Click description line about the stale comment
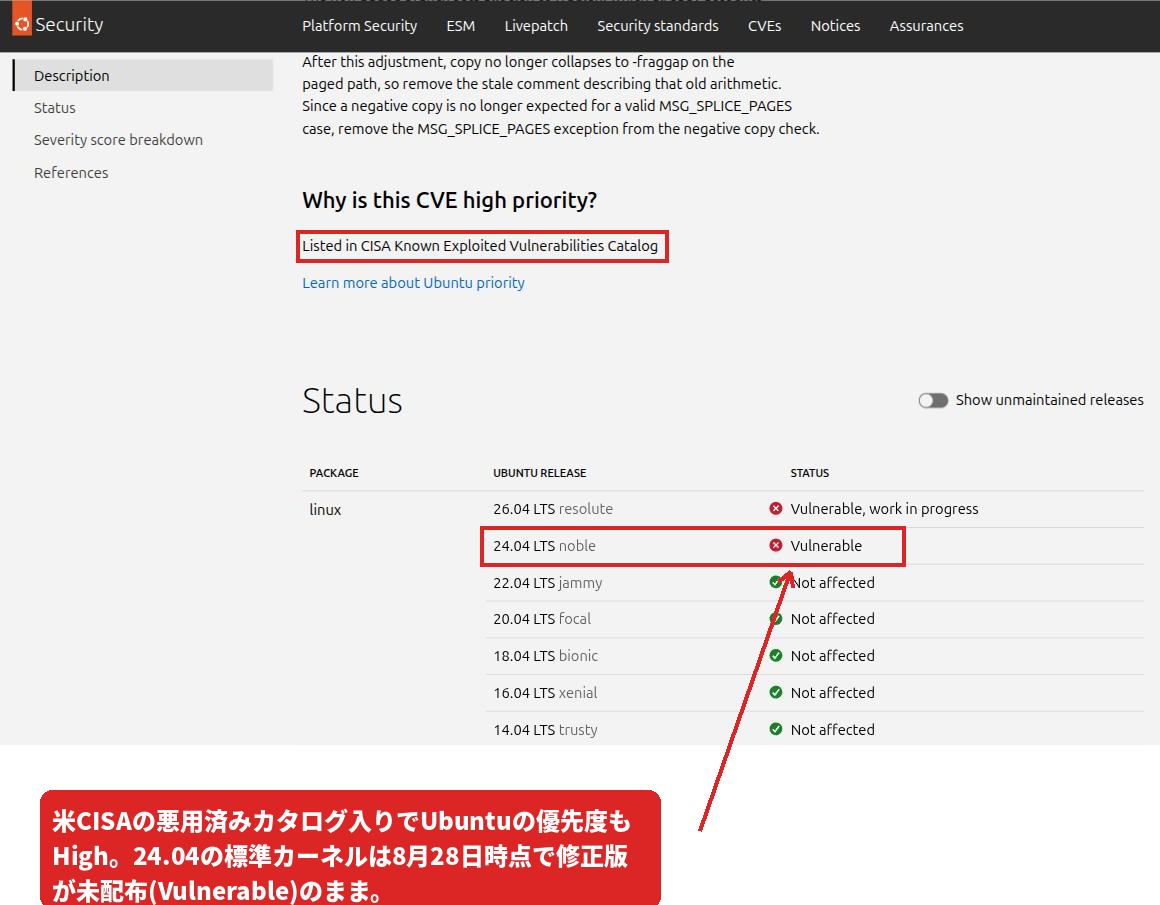This screenshot has width=1160, height=905. (x=542, y=84)
